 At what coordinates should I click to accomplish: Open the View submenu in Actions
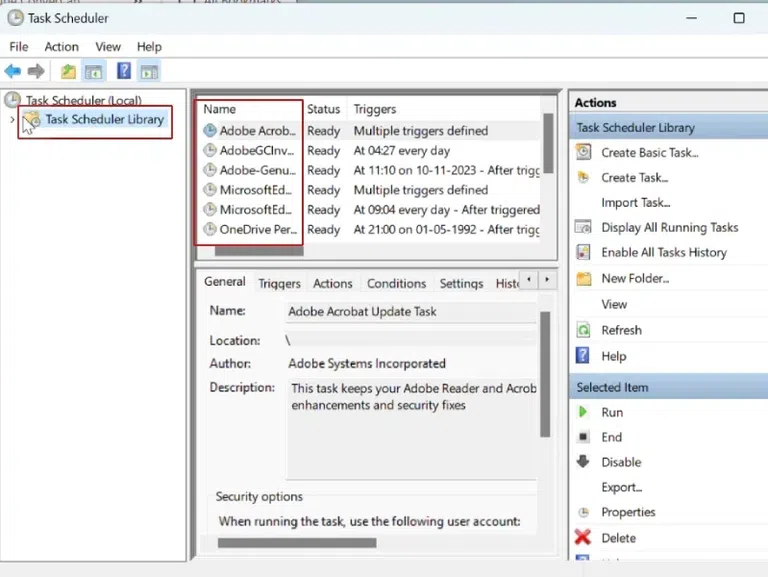614,304
